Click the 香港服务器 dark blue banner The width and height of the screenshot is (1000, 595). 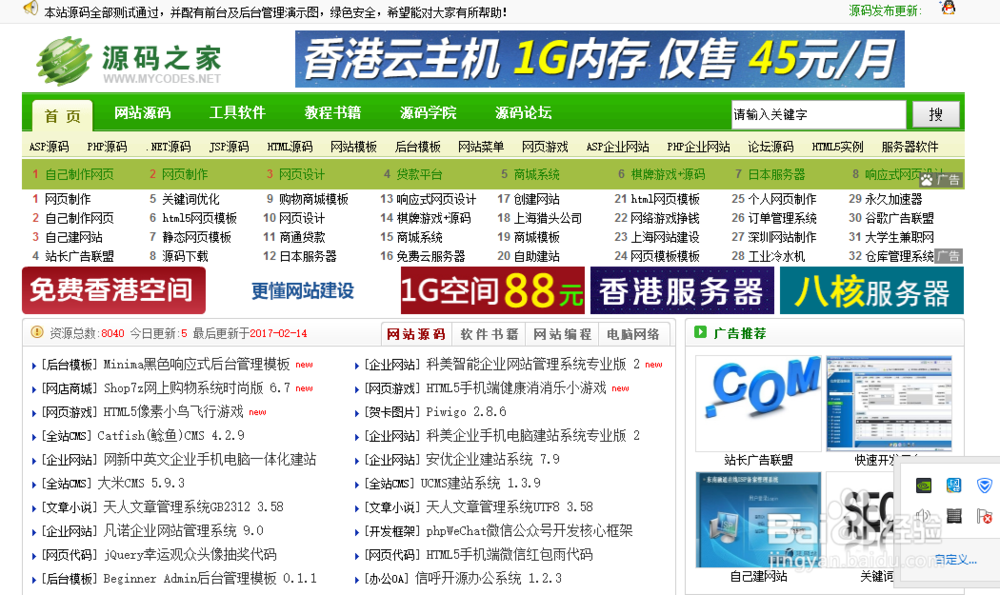pos(682,291)
